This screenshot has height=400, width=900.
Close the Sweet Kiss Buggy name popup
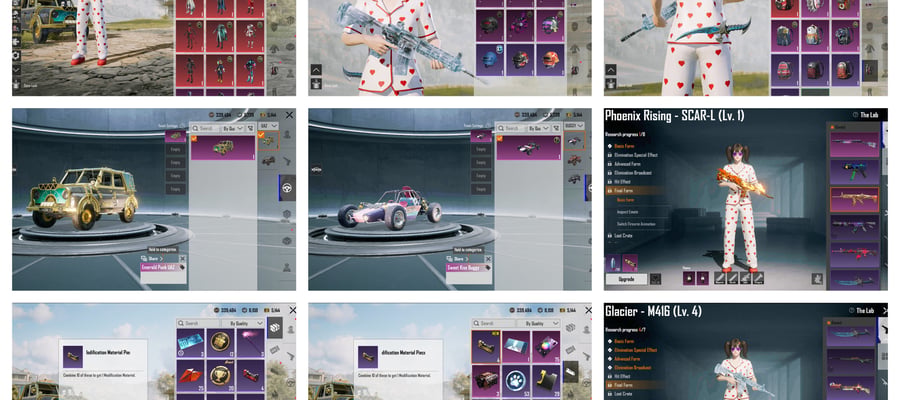click(x=487, y=259)
